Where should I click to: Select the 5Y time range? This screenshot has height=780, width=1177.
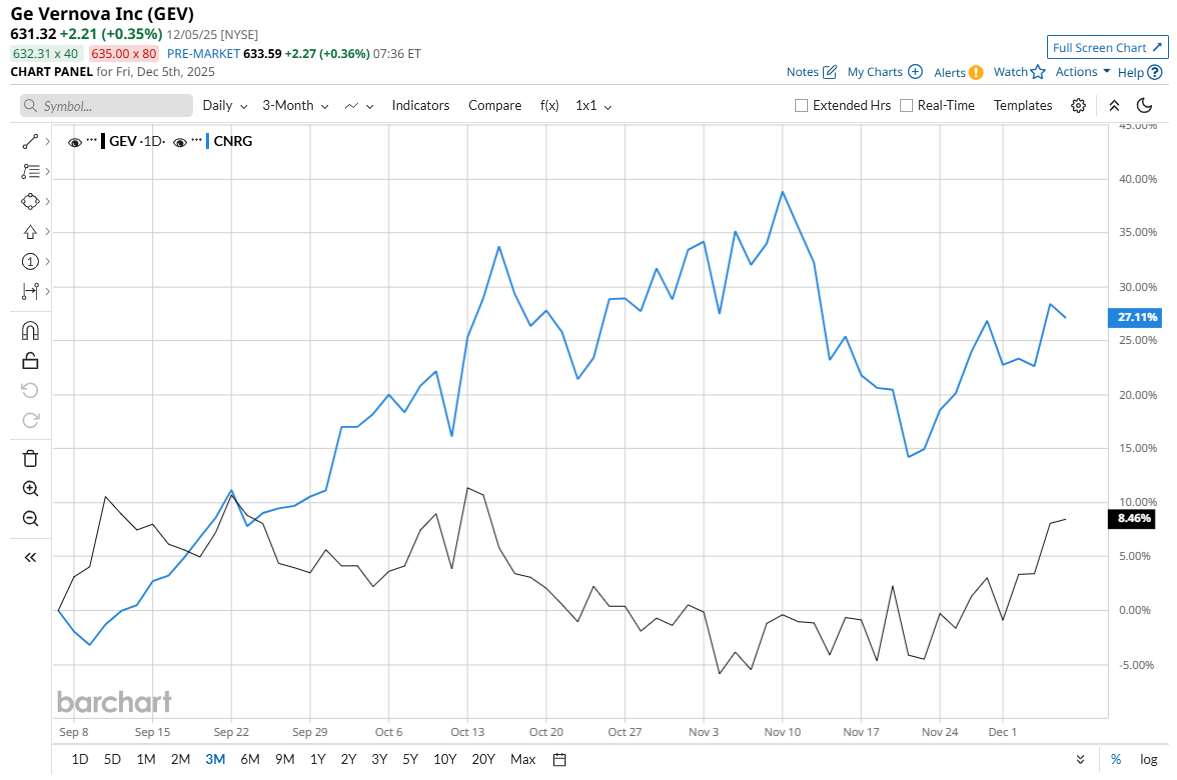coord(410,760)
